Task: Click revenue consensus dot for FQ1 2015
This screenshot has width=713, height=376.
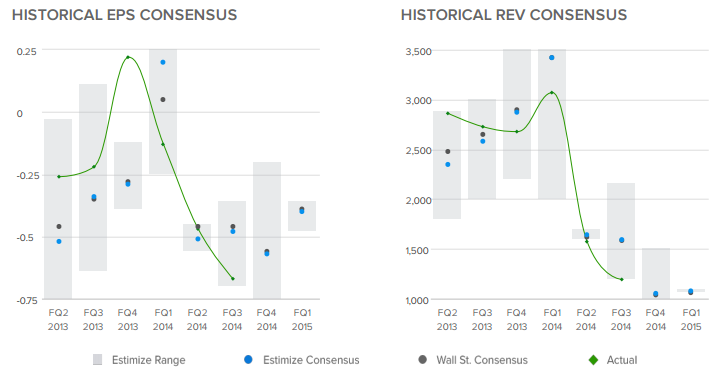Action: click(x=691, y=291)
